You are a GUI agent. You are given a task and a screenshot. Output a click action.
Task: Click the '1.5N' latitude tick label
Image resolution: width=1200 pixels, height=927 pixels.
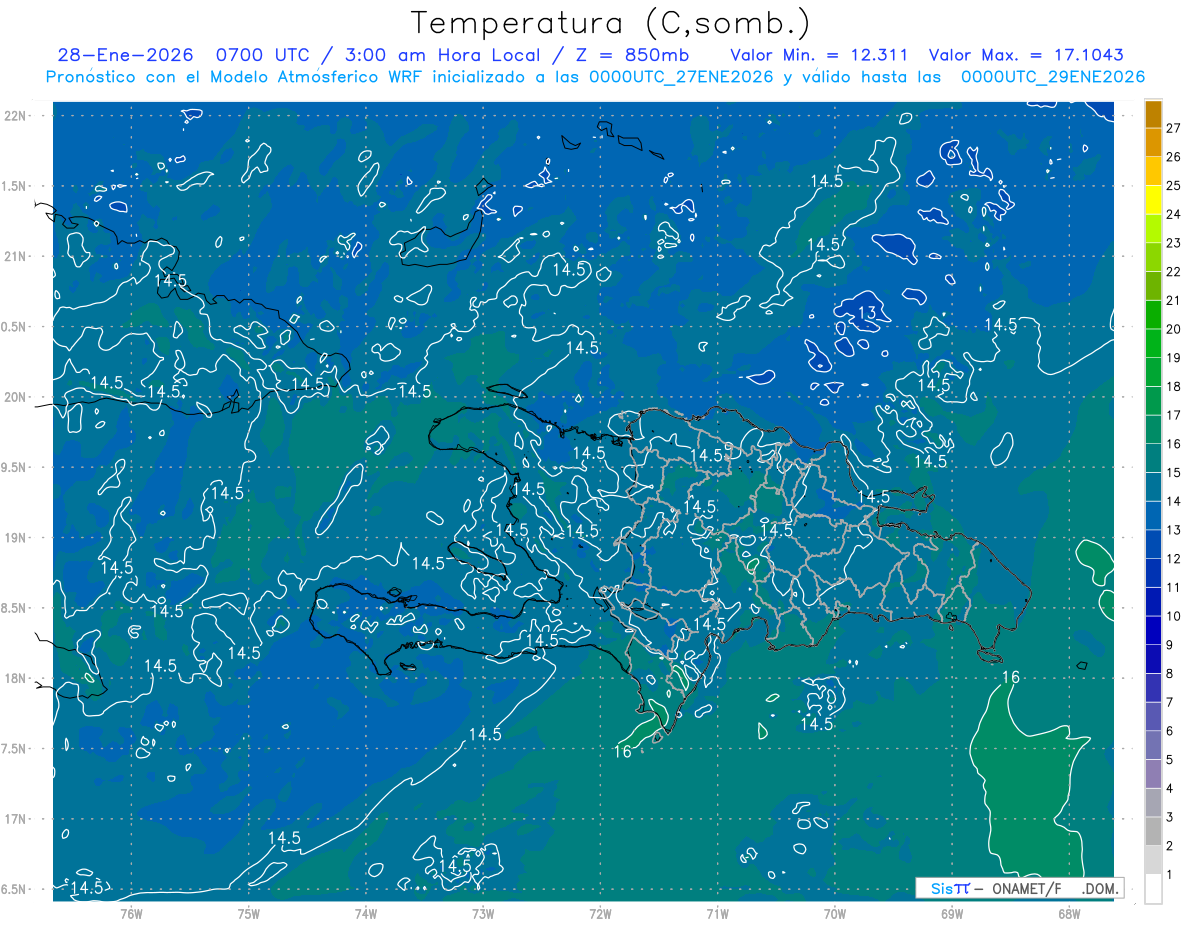[x=14, y=186]
